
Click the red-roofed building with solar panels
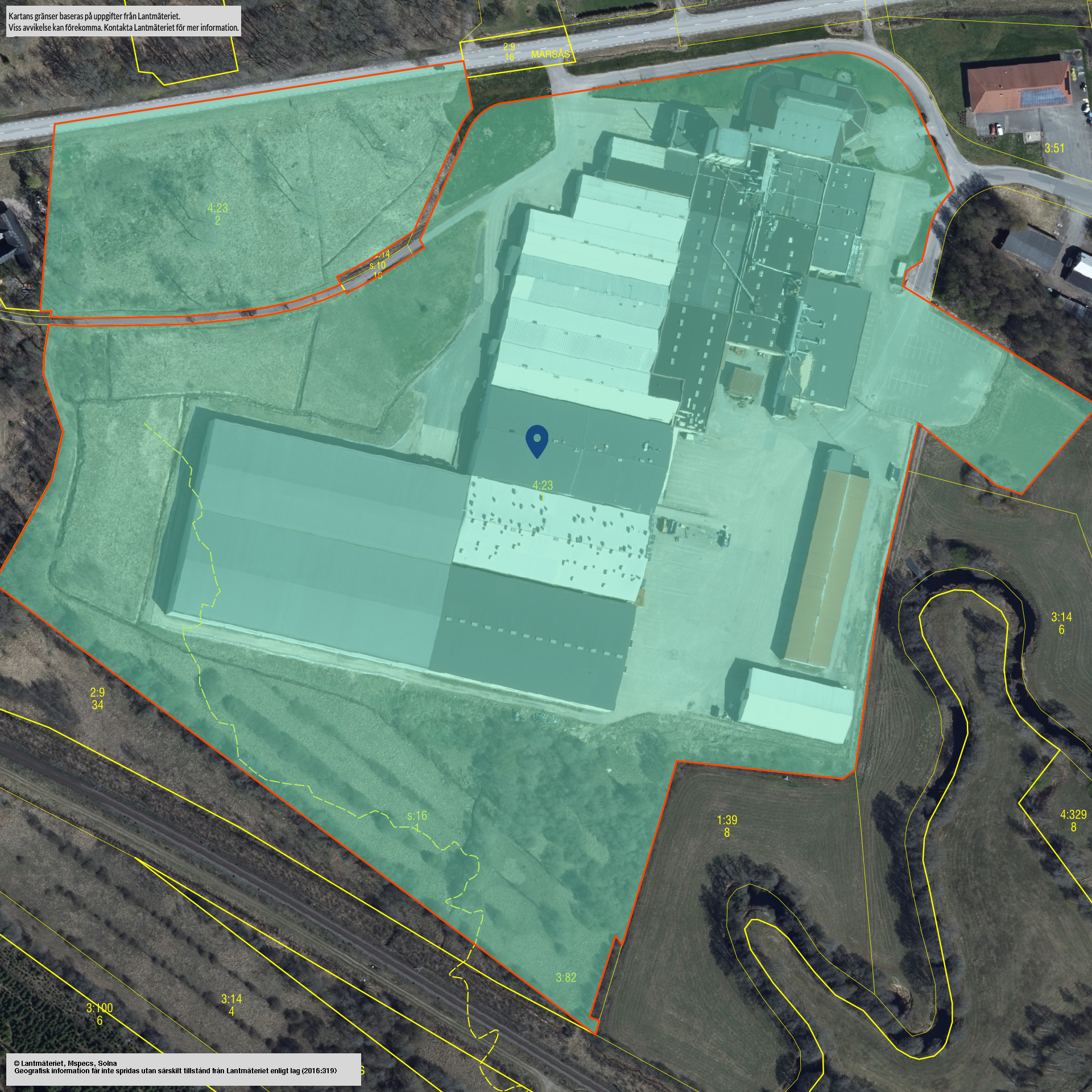tap(1018, 86)
